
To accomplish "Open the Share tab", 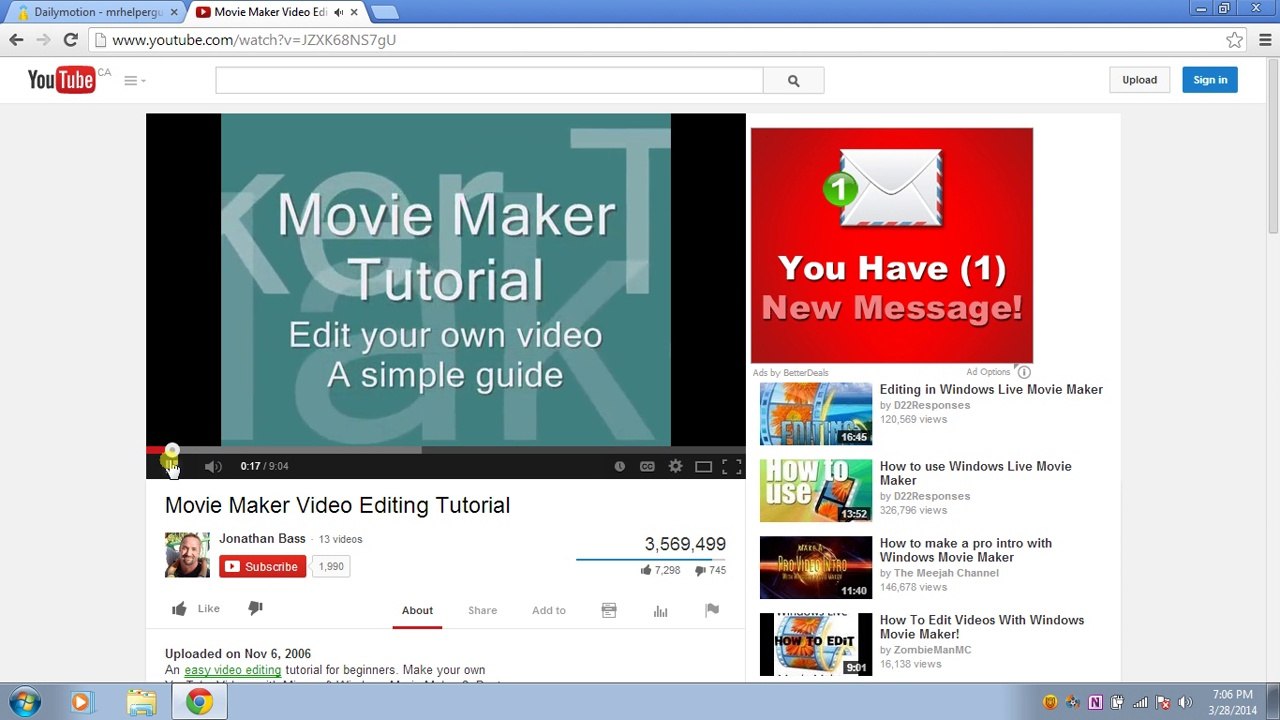I will 482,610.
